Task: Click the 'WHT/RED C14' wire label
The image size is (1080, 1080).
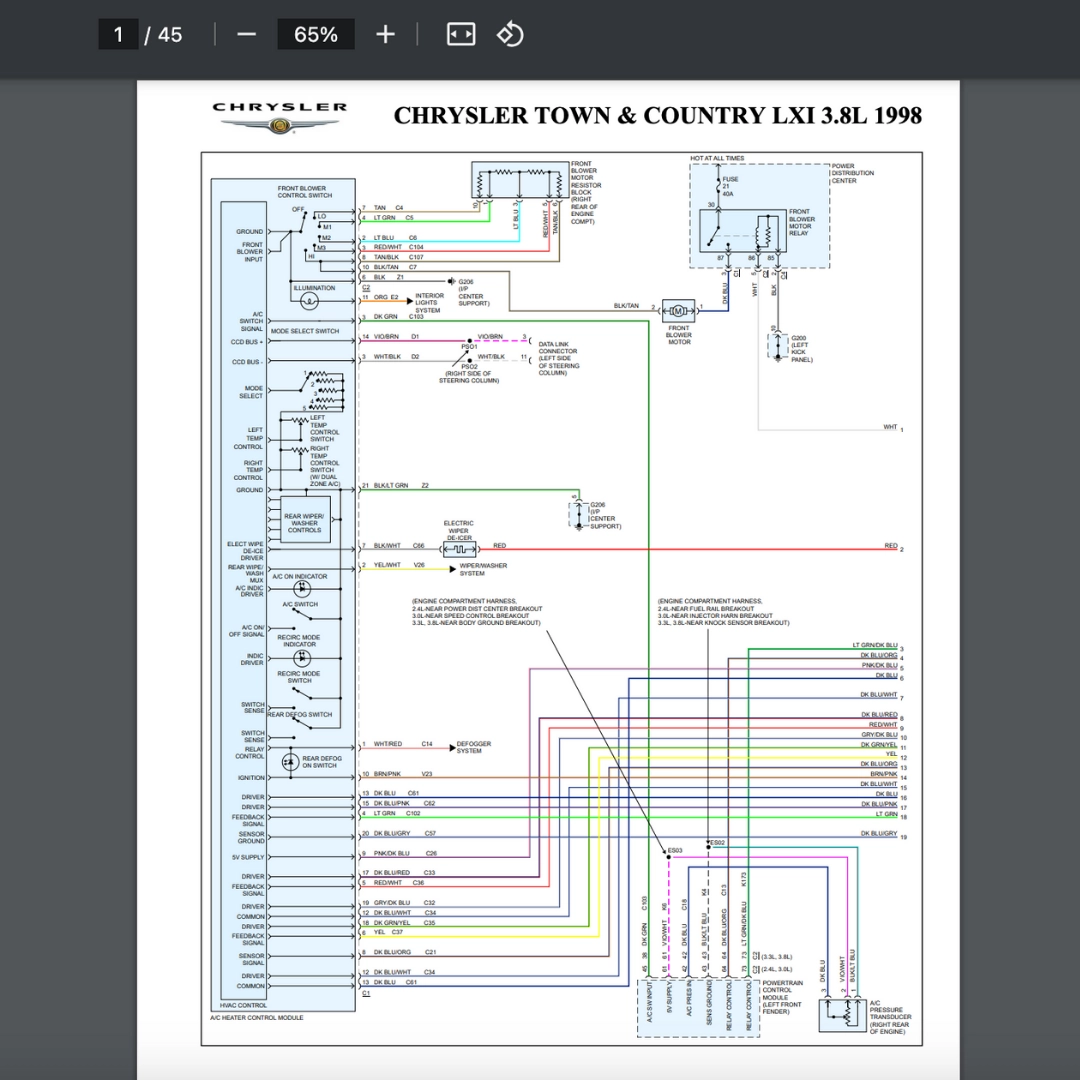Action: pyautogui.click(x=403, y=744)
